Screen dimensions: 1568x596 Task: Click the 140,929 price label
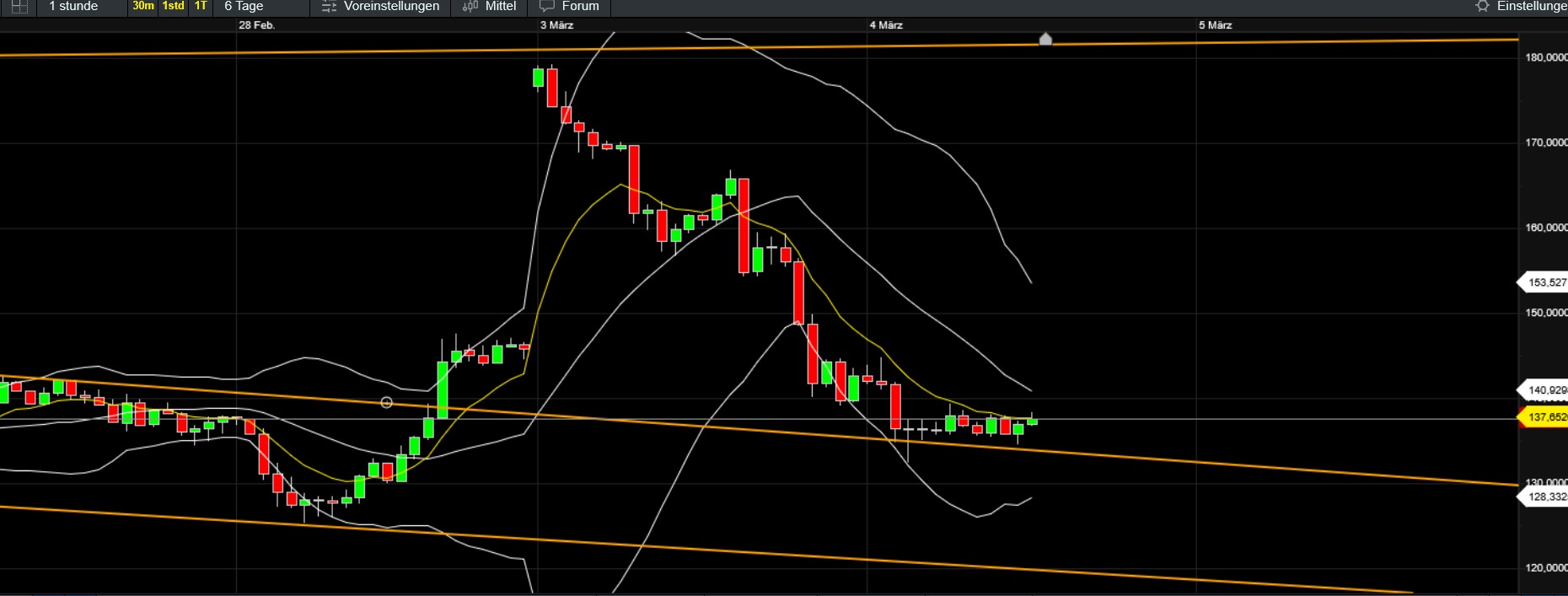[1544, 390]
